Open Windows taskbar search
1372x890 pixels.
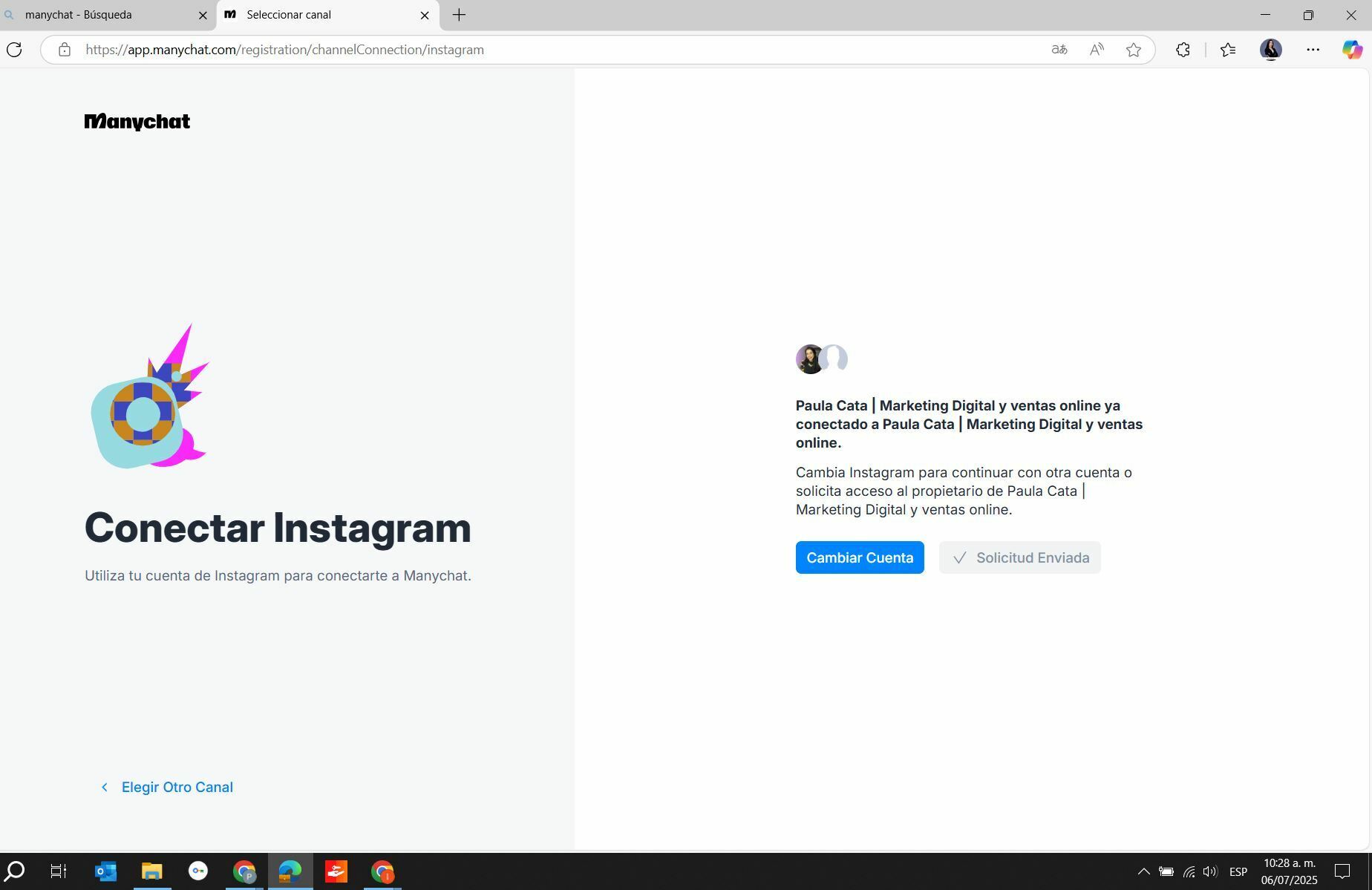(x=15, y=871)
